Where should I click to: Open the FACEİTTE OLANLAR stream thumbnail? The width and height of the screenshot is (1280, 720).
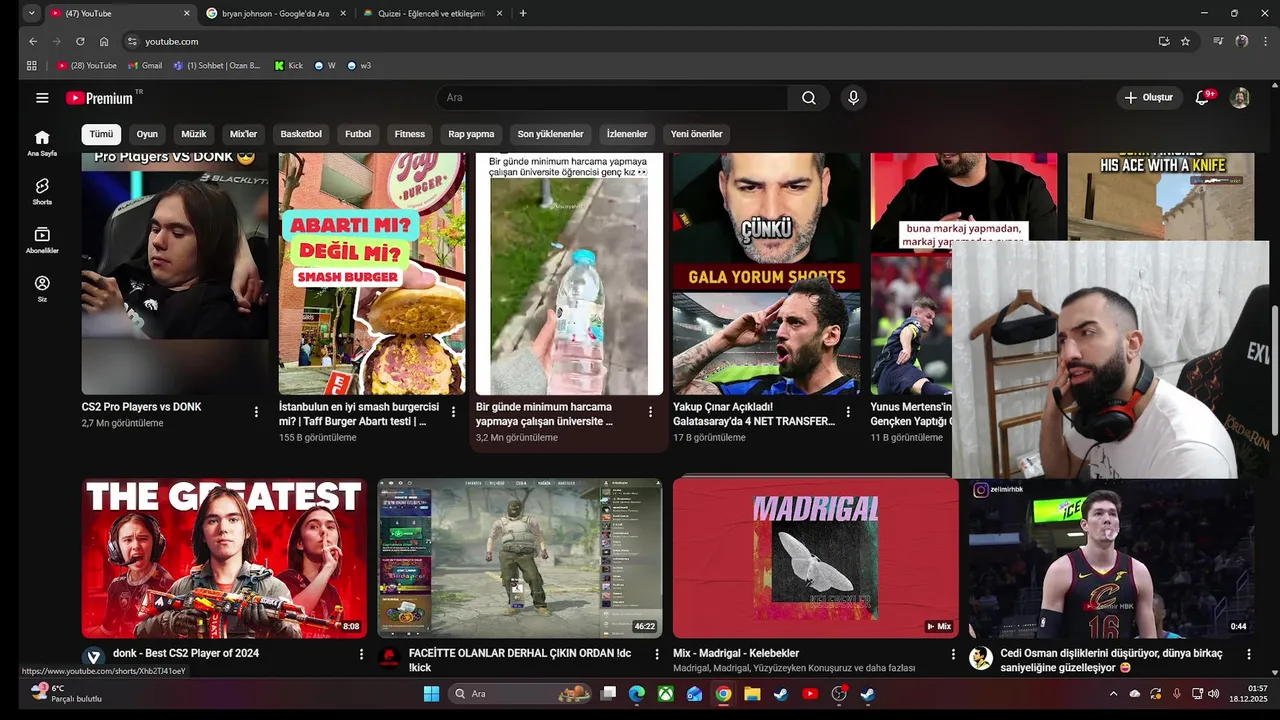coord(520,558)
